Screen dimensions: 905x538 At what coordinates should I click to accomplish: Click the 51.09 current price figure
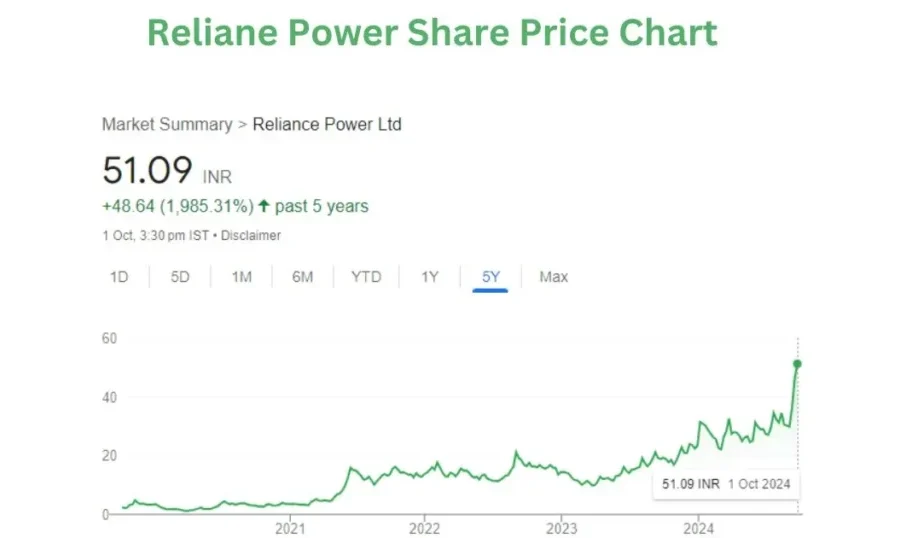tap(147, 170)
